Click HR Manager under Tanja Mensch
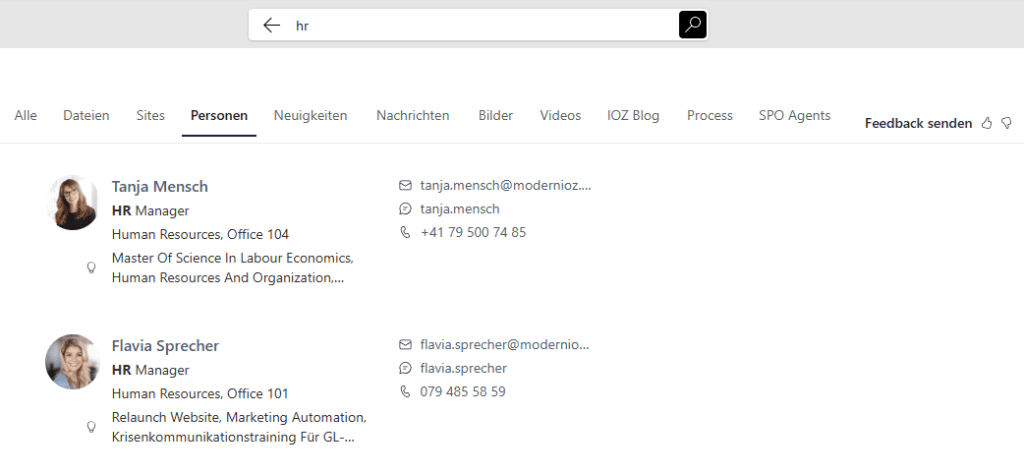This screenshot has height=475, width=1024. click(x=150, y=210)
